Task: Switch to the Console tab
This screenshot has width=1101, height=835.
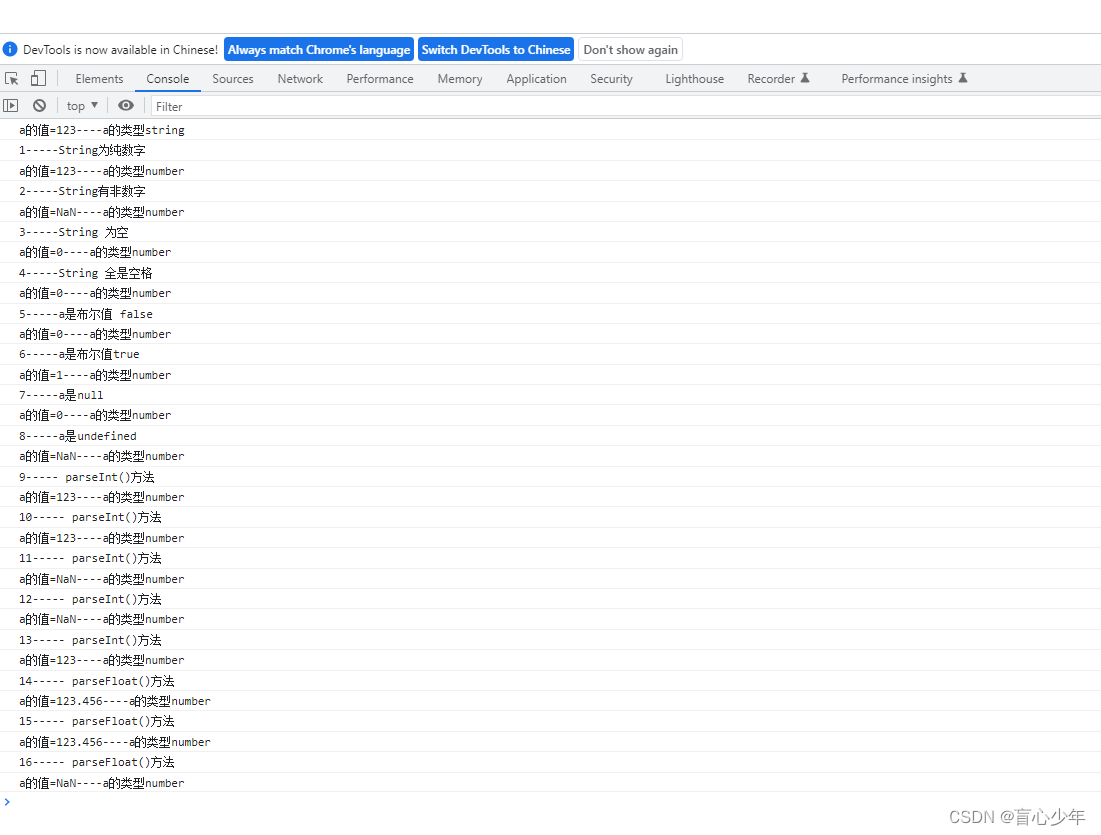Action: click(168, 79)
